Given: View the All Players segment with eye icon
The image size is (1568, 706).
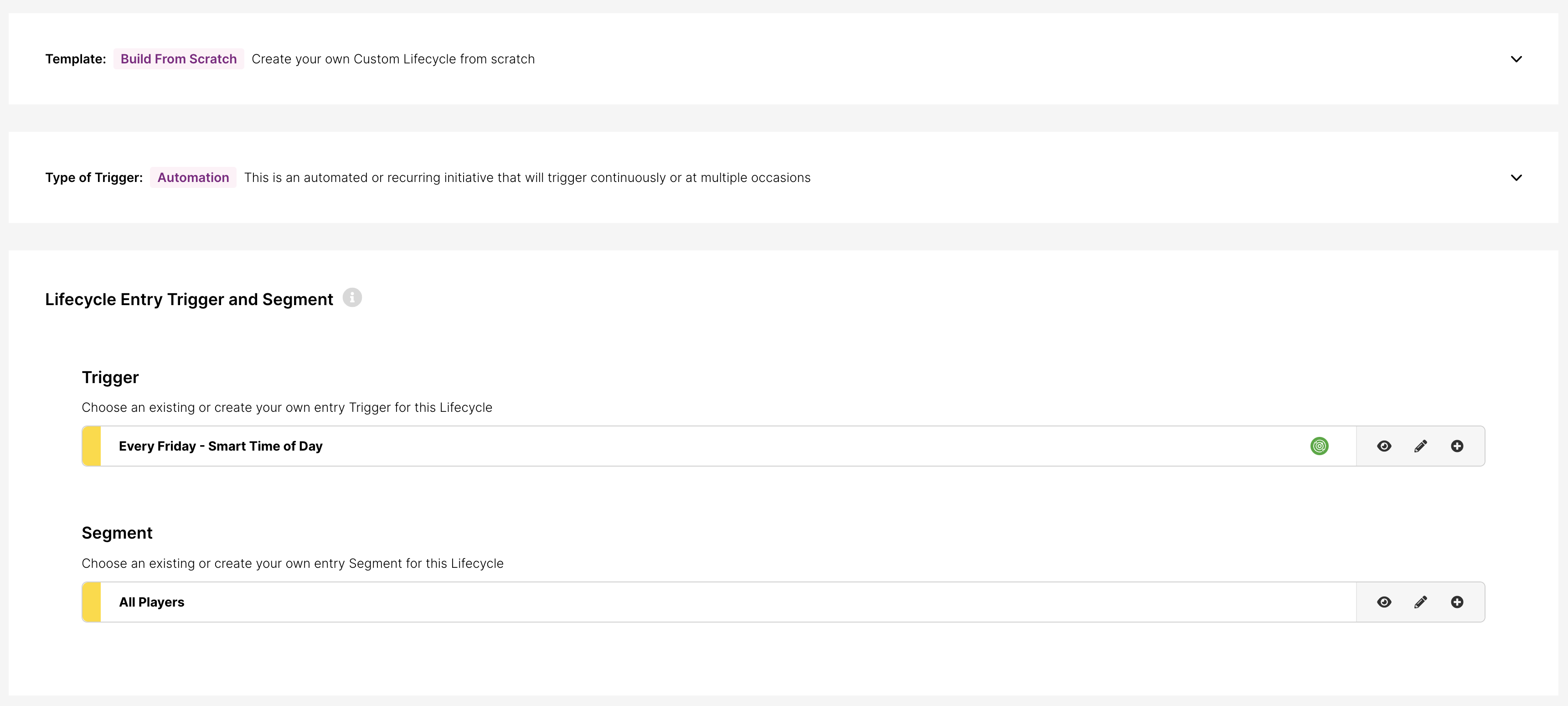Looking at the screenshot, I should tap(1383, 602).
